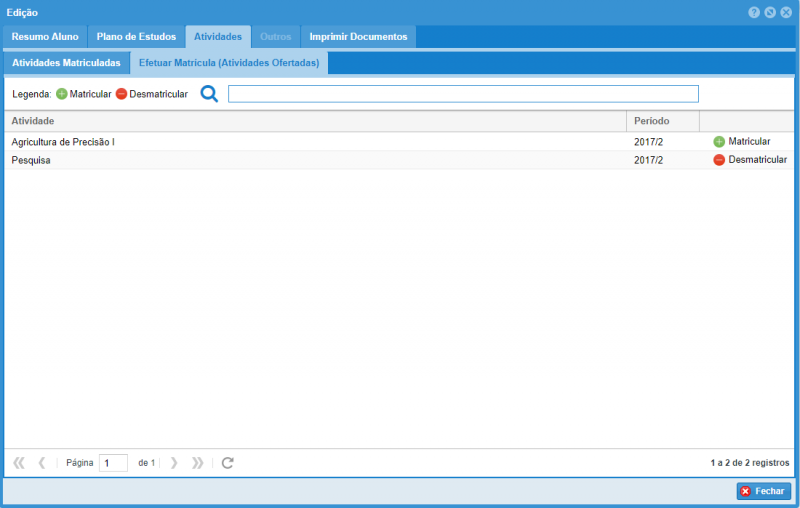The image size is (800, 508).
Task: Click the magnifying glass search icon
Action: [209, 94]
